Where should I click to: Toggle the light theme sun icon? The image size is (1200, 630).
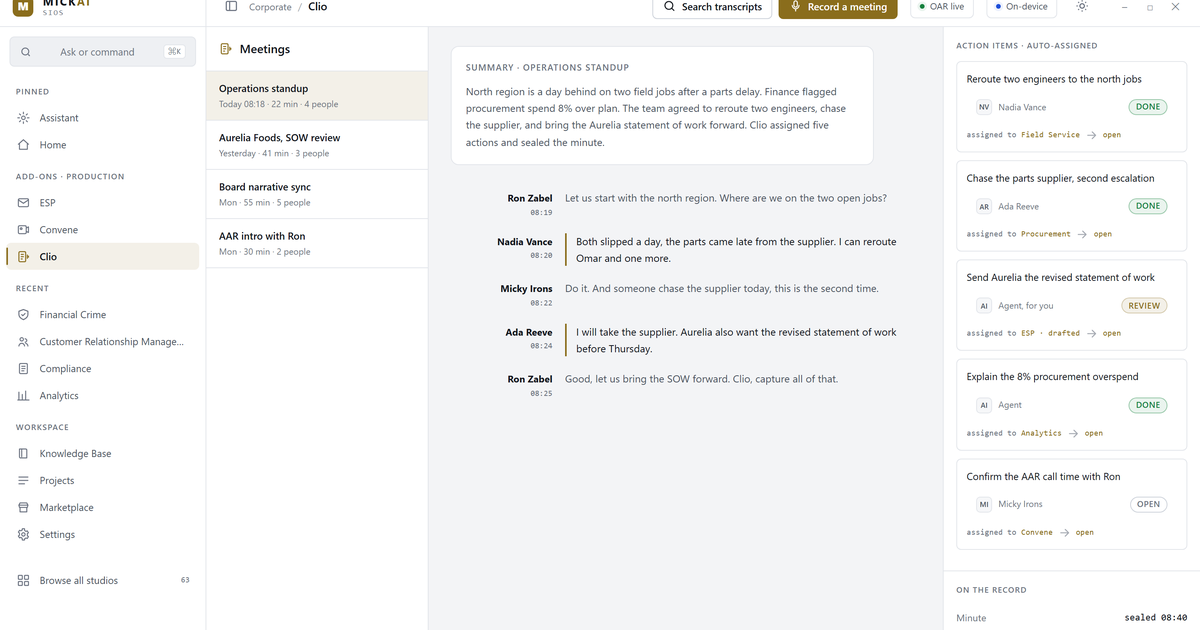click(1082, 7)
